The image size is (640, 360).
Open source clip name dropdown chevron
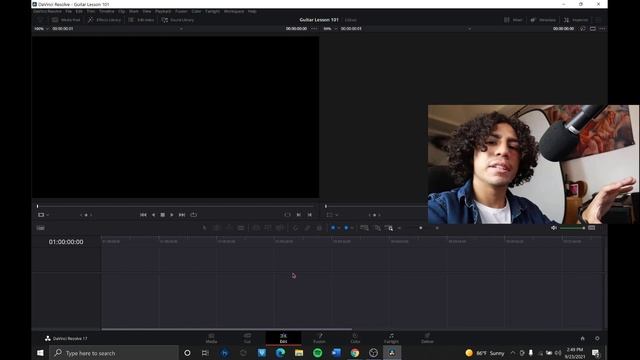pos(181,29)
